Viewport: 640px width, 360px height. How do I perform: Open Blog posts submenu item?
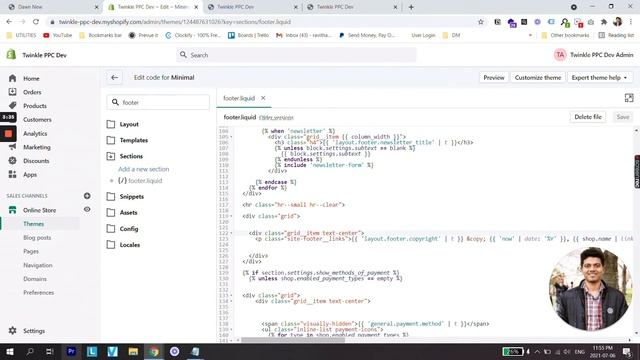(x=37, y=238)
